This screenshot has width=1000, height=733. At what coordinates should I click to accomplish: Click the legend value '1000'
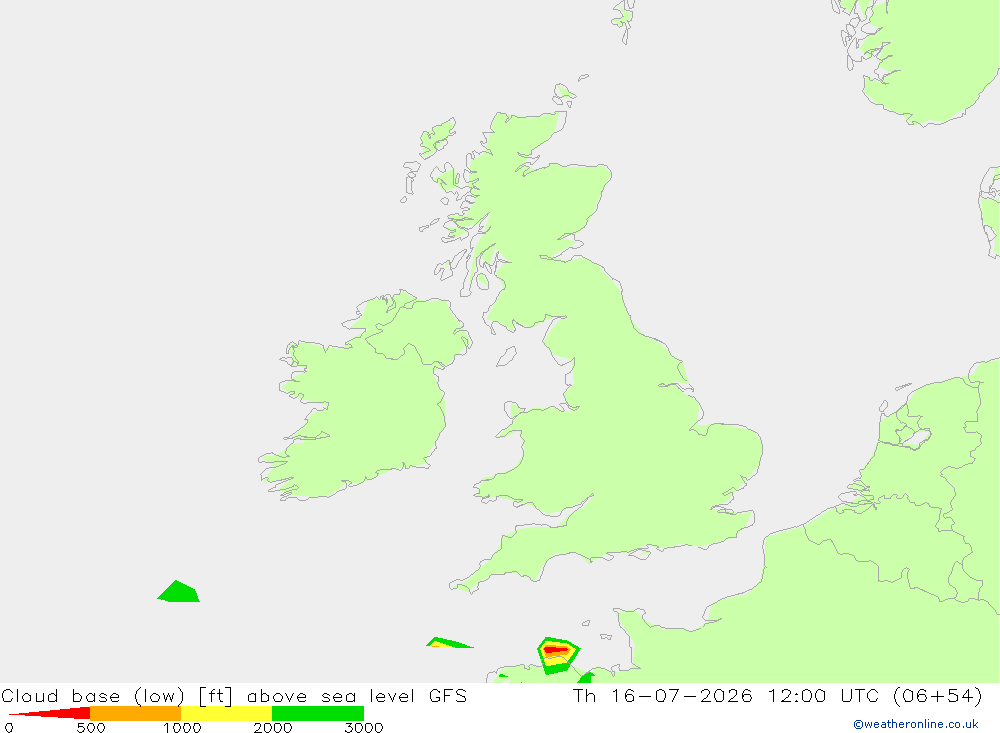click(182, 727)
